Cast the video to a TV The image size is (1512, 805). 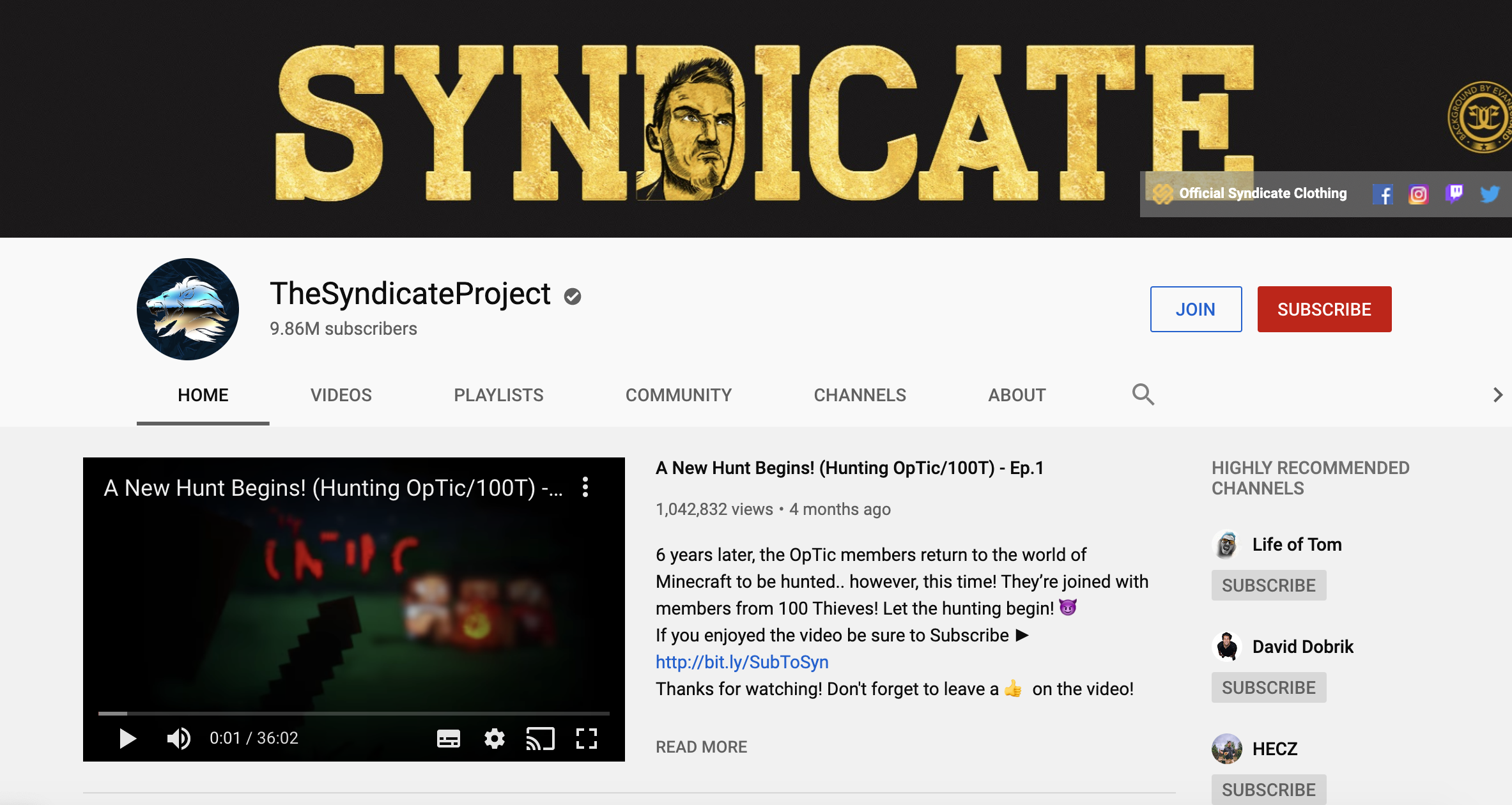click(x=541, y=739)
